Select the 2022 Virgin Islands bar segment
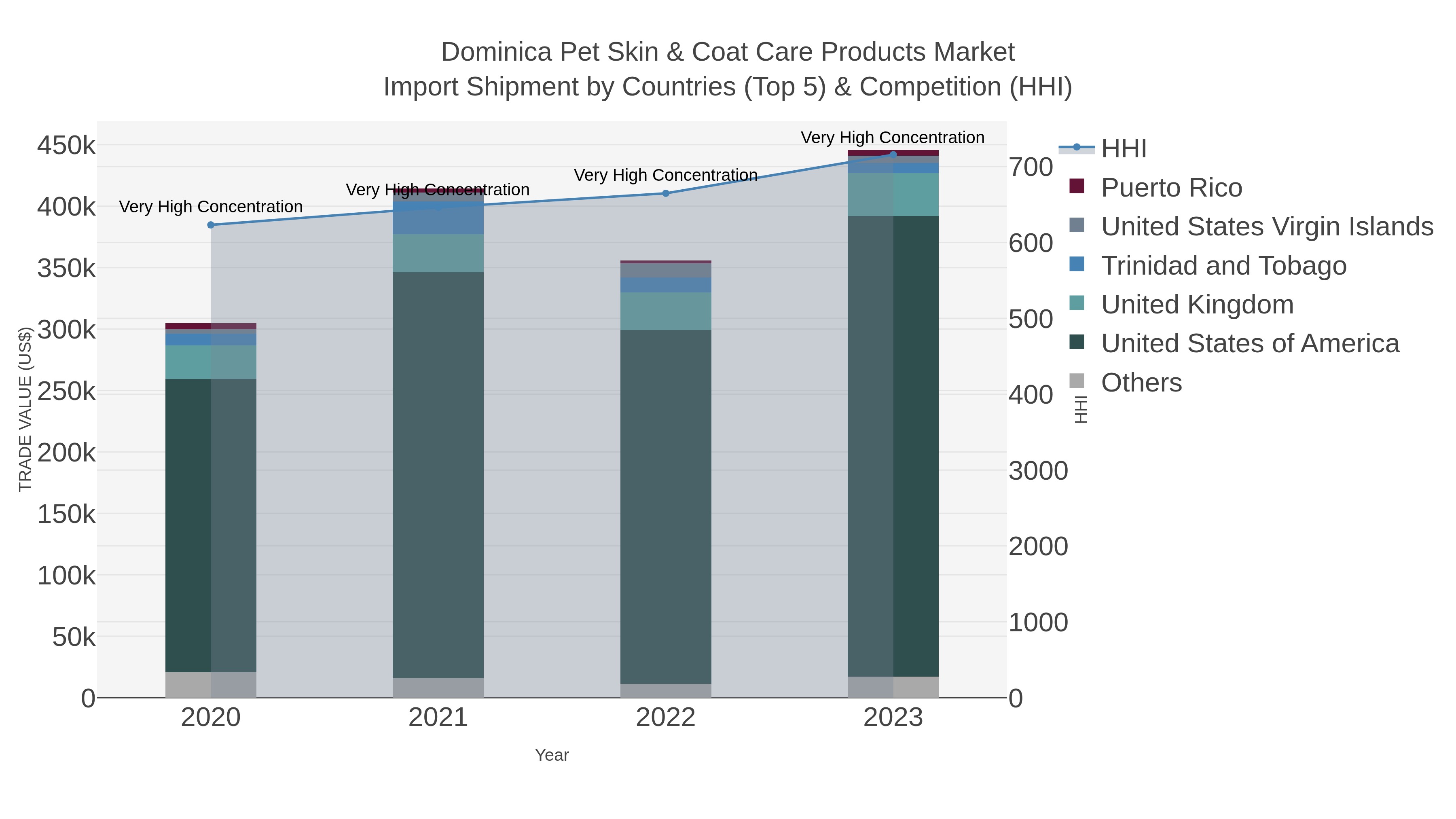This screenshot has height=819, width=1456. click(666, 271)
